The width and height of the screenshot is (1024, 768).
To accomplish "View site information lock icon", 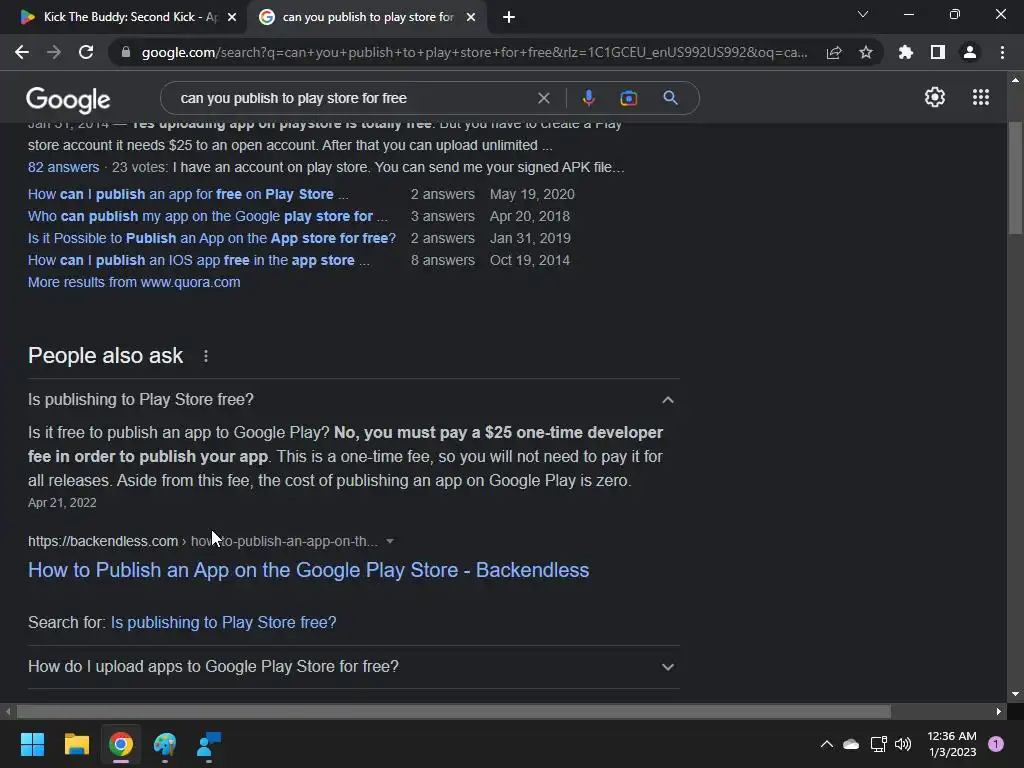I will (x=126, y=52).
